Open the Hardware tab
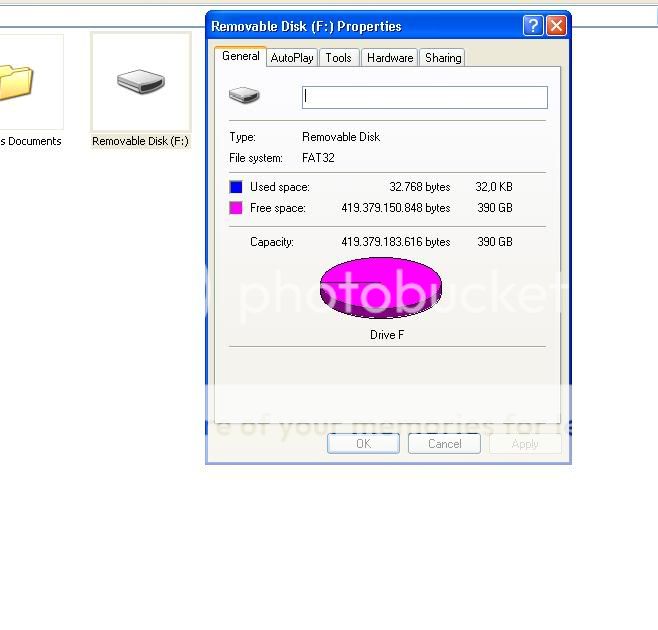This screenshot has height=630, width=658. 390,58
